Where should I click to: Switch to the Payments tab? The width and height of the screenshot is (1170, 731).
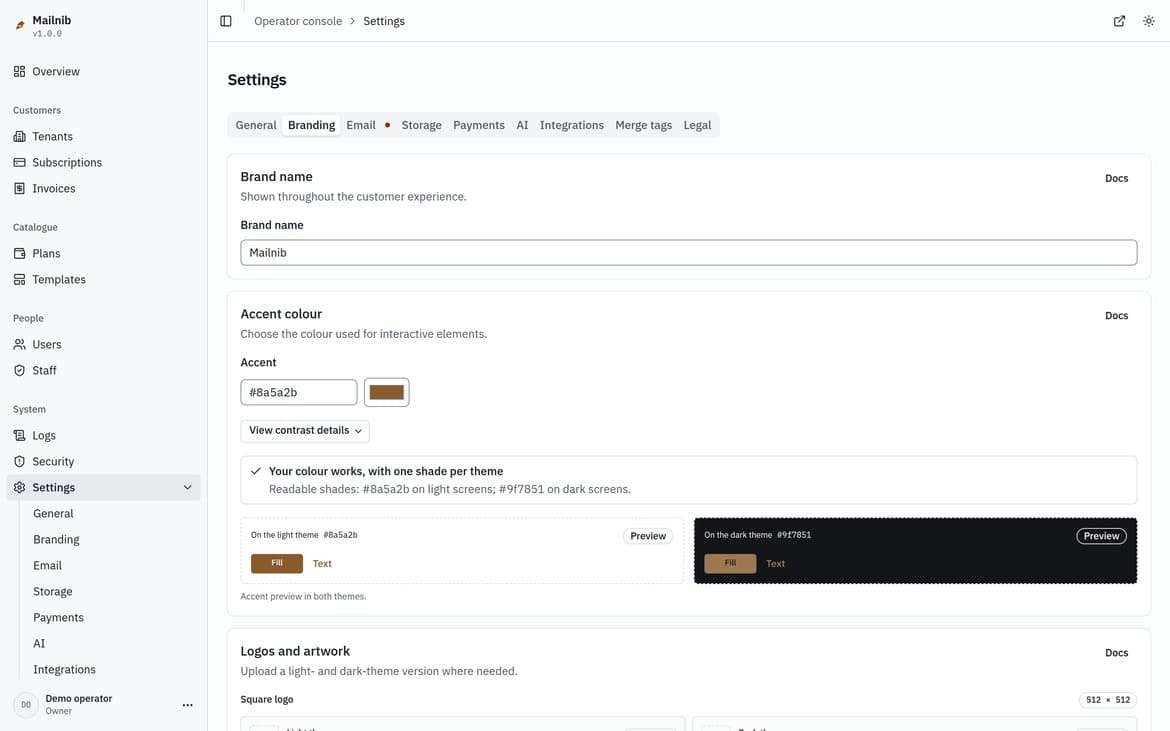(x=479, y=125)
